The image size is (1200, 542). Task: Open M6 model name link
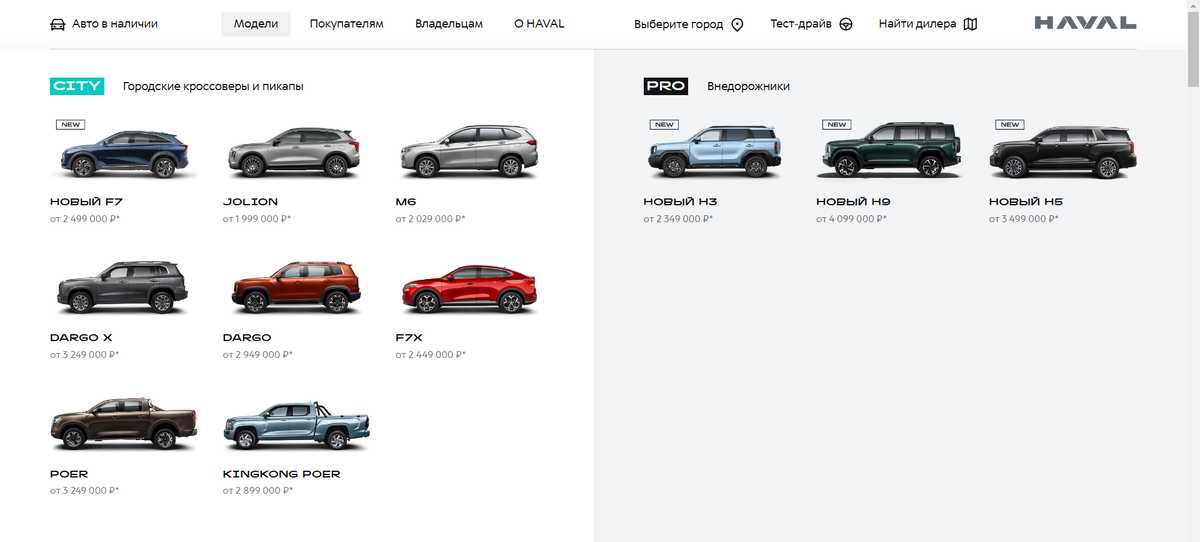click(406, 202)
